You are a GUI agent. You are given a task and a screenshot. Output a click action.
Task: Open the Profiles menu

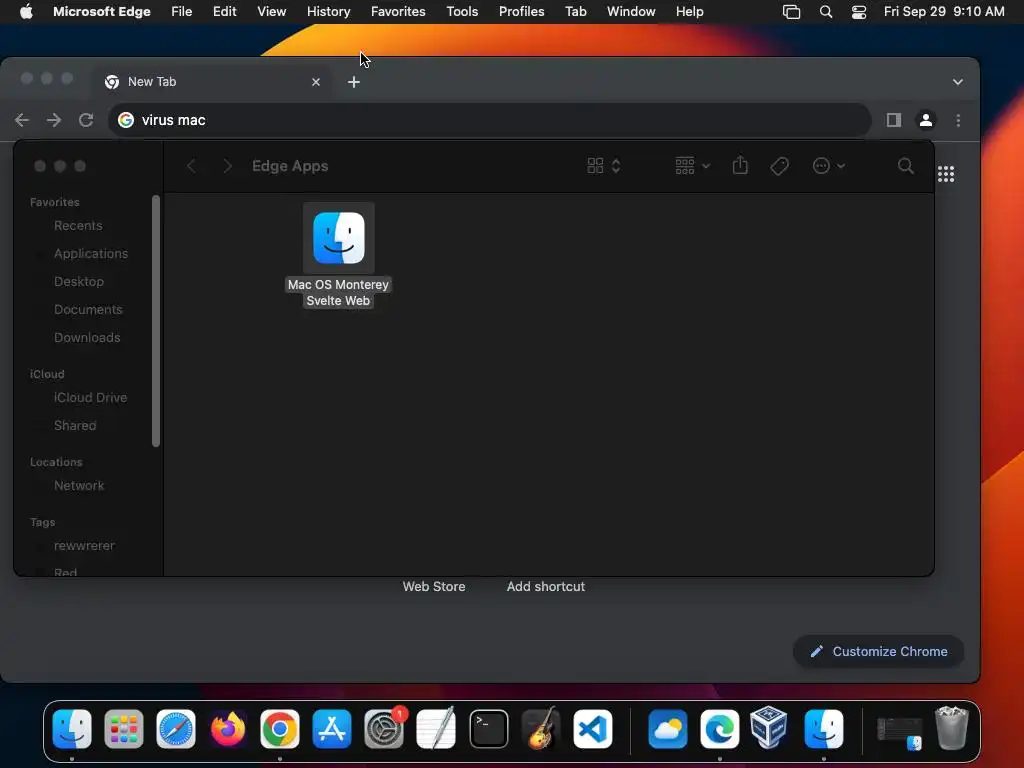[521, 12]
